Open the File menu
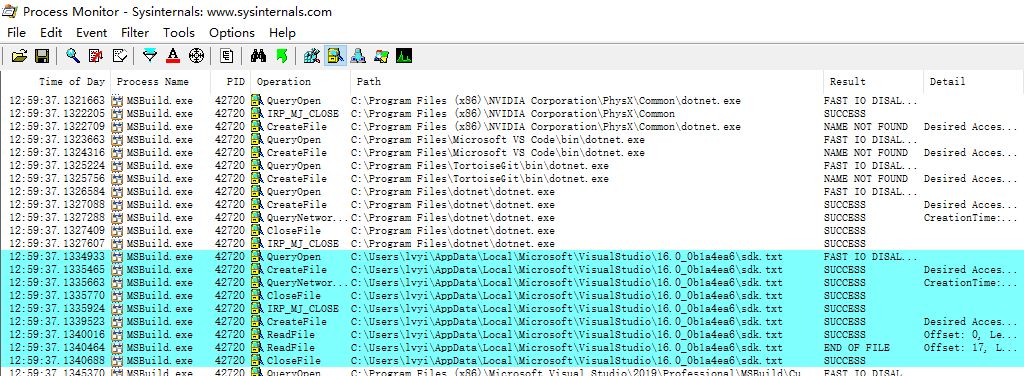Screen dimensions: 1024x376 click(16, 33)
